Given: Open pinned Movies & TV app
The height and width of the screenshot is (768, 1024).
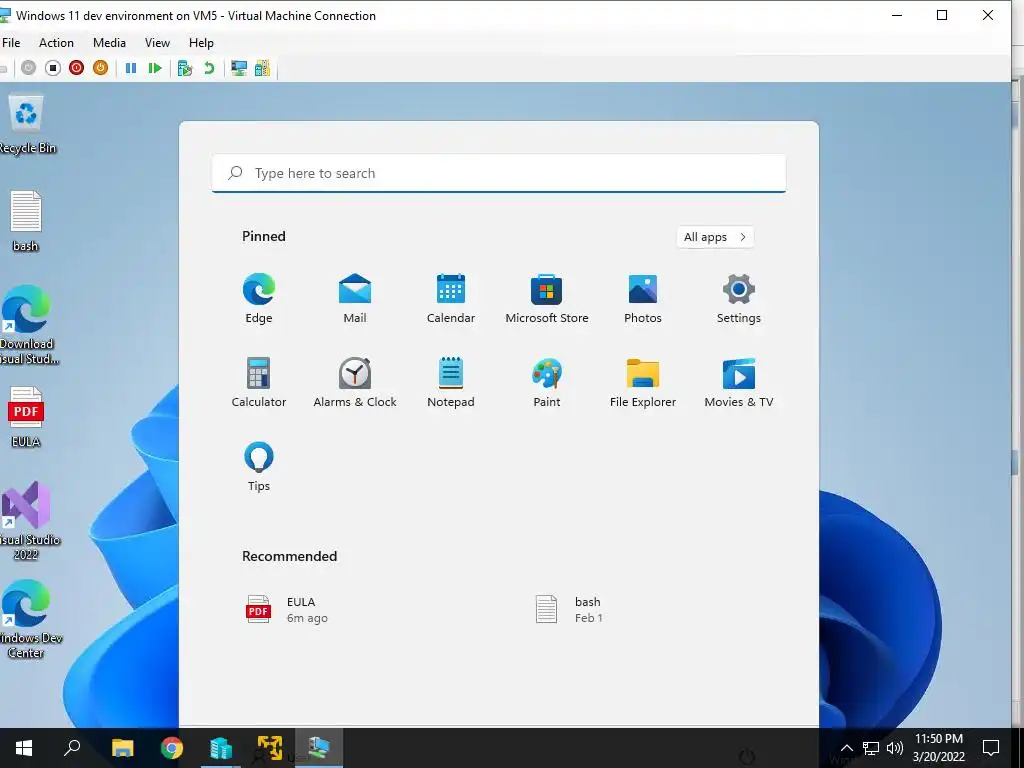Looking at the screenshot, I should click(739, 383).
